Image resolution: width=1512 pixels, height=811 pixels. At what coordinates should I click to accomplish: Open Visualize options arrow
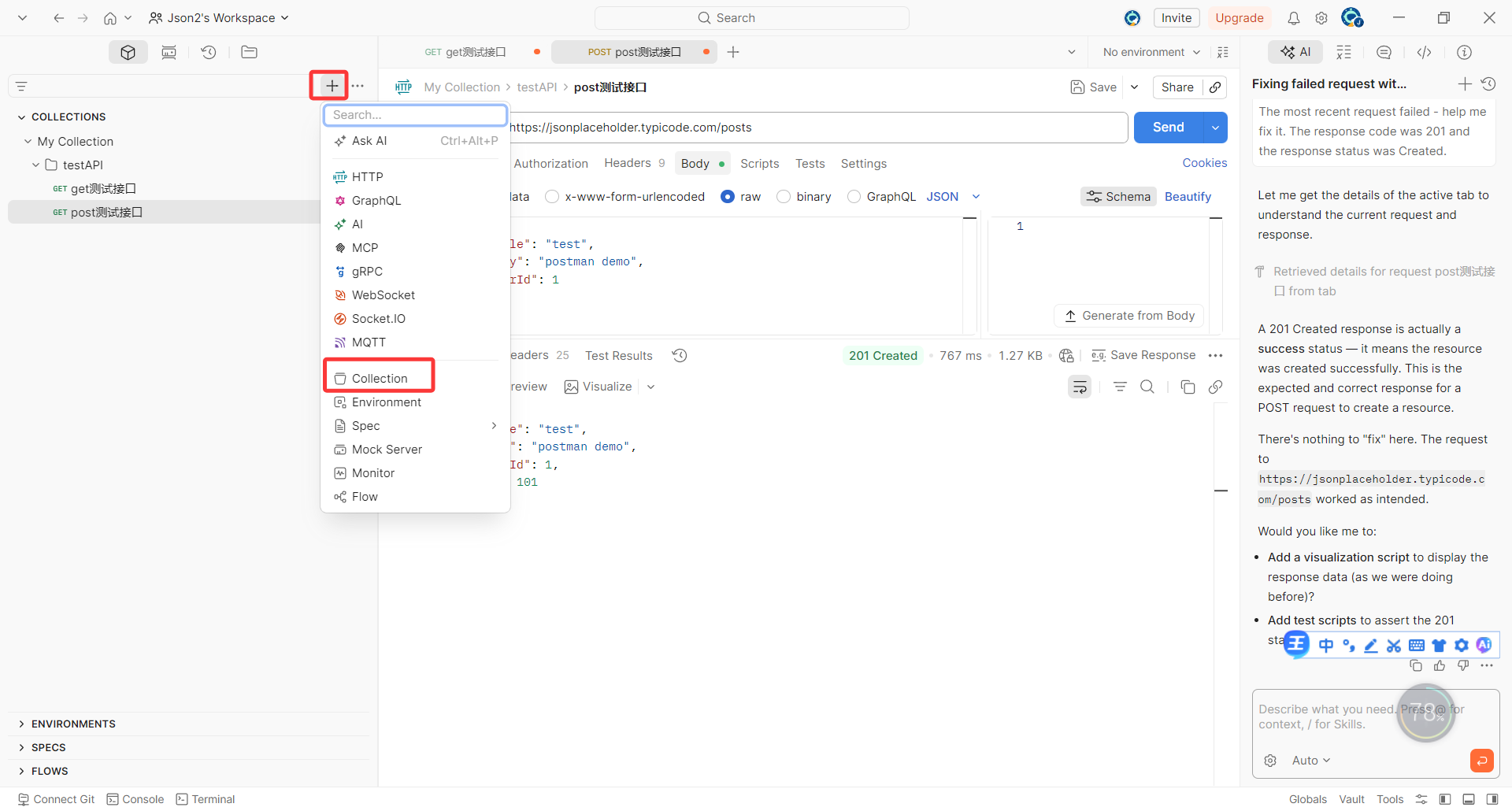(650, 387)
